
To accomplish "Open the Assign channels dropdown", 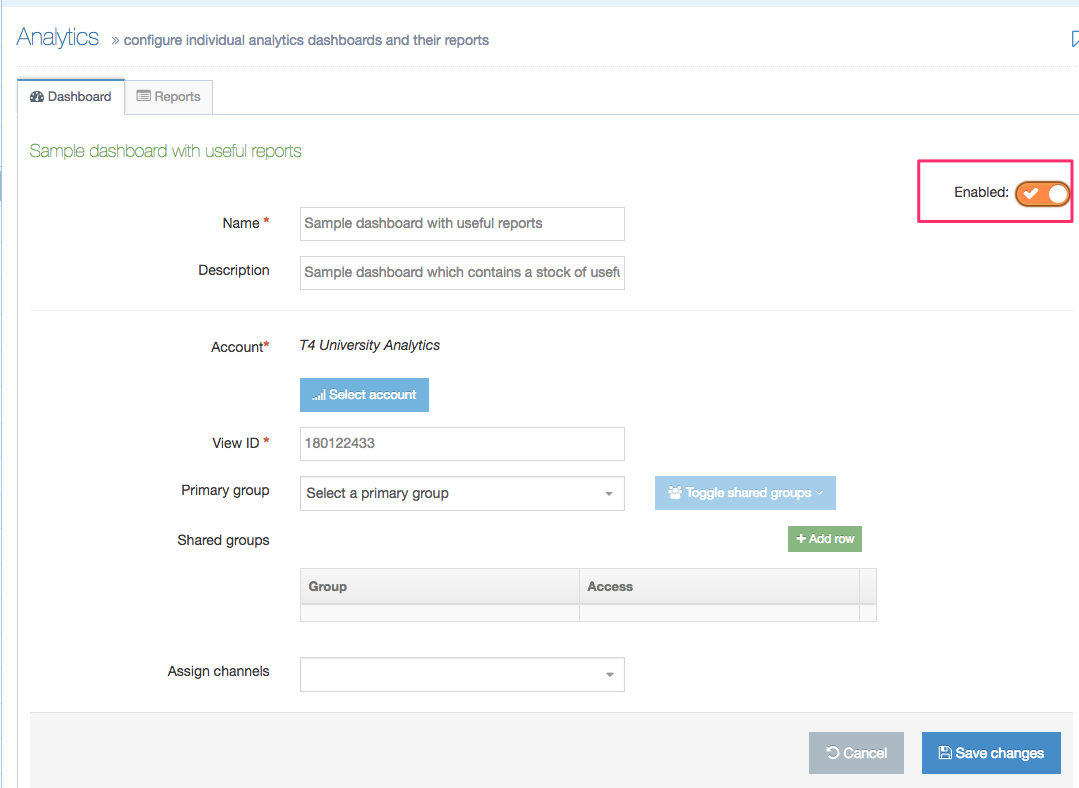I will click(x=462, y=675).
